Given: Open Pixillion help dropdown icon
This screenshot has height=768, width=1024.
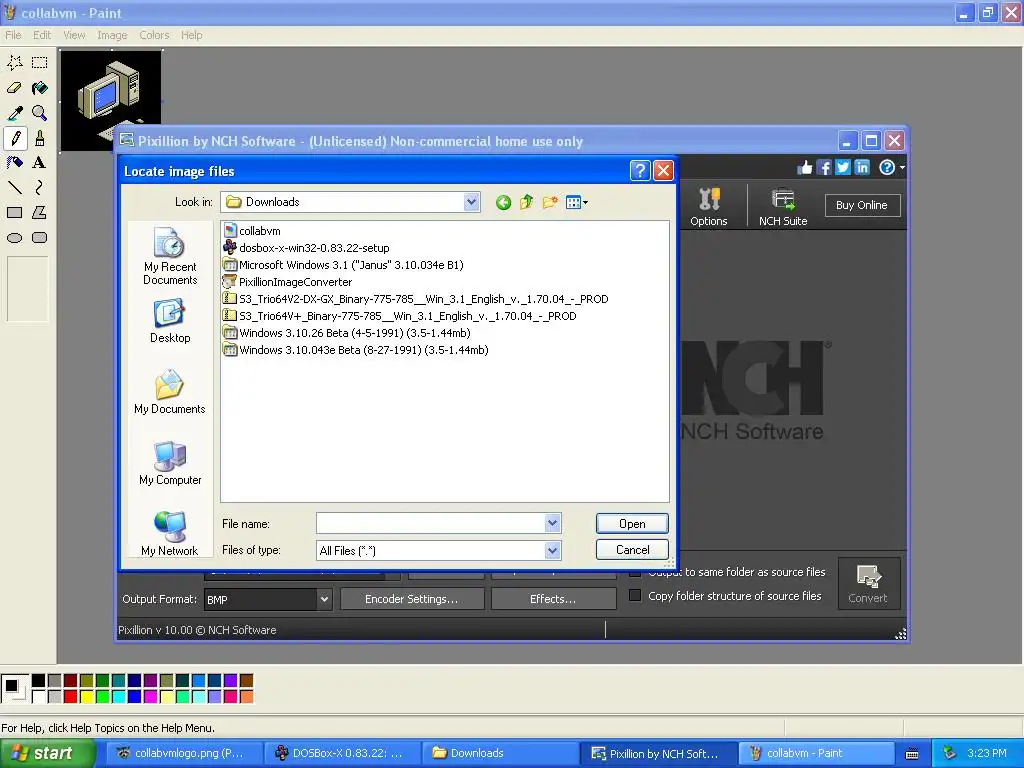Looking at the screenshot, I should (x=891, y=168).
